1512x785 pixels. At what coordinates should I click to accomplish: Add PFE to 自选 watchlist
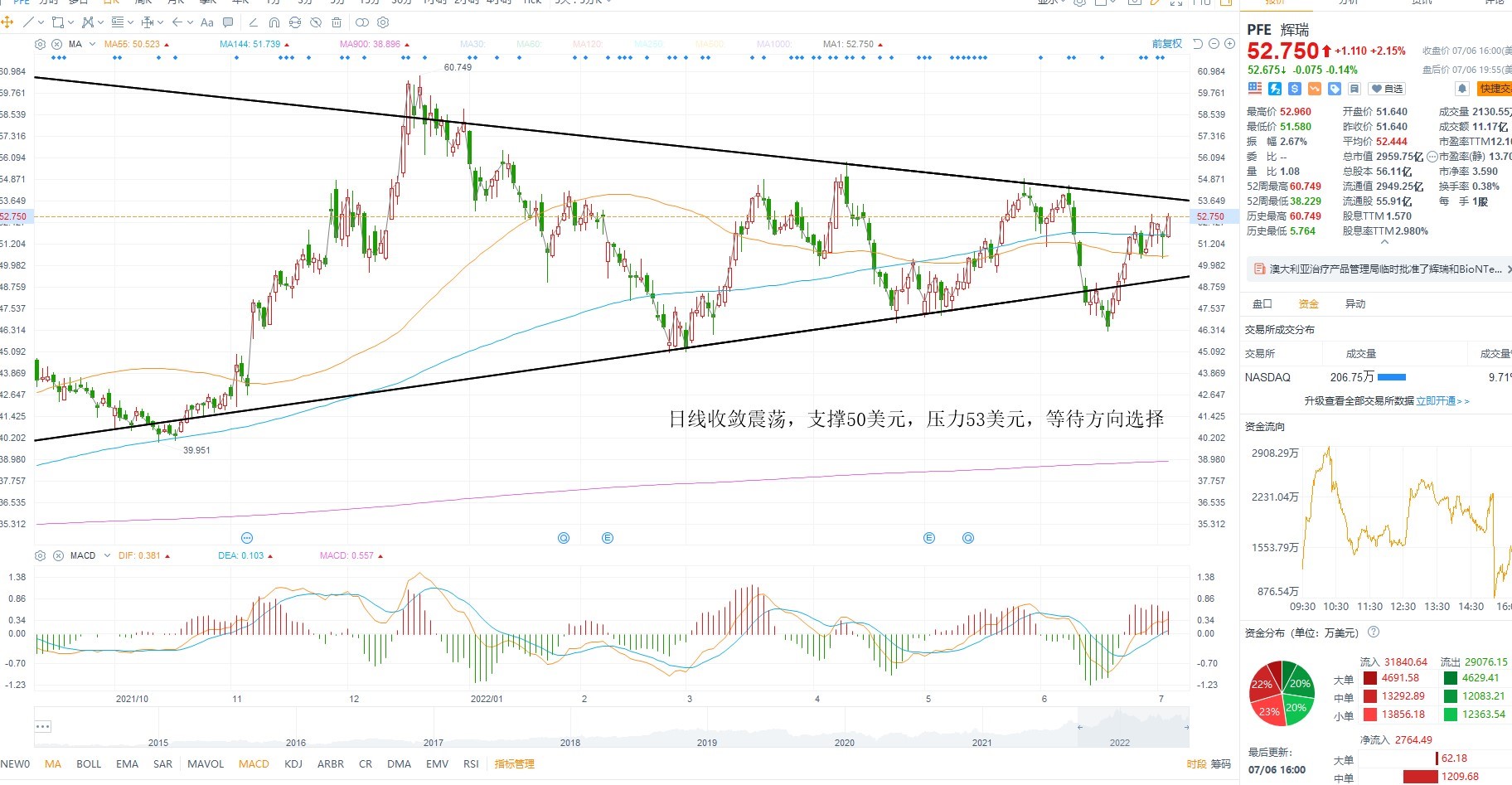(1387, 89)
